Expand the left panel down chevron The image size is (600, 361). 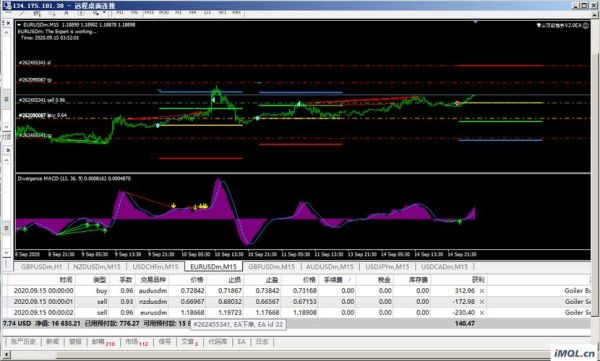tap(7, 126)
